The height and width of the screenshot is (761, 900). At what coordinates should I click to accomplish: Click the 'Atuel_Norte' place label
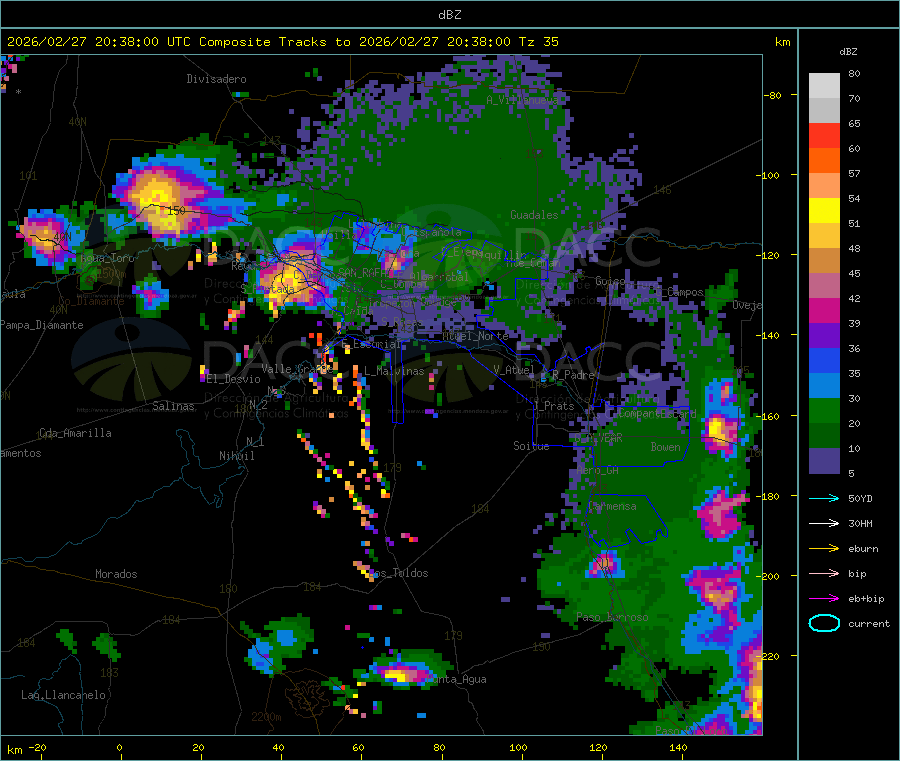(x=475, y=336)
